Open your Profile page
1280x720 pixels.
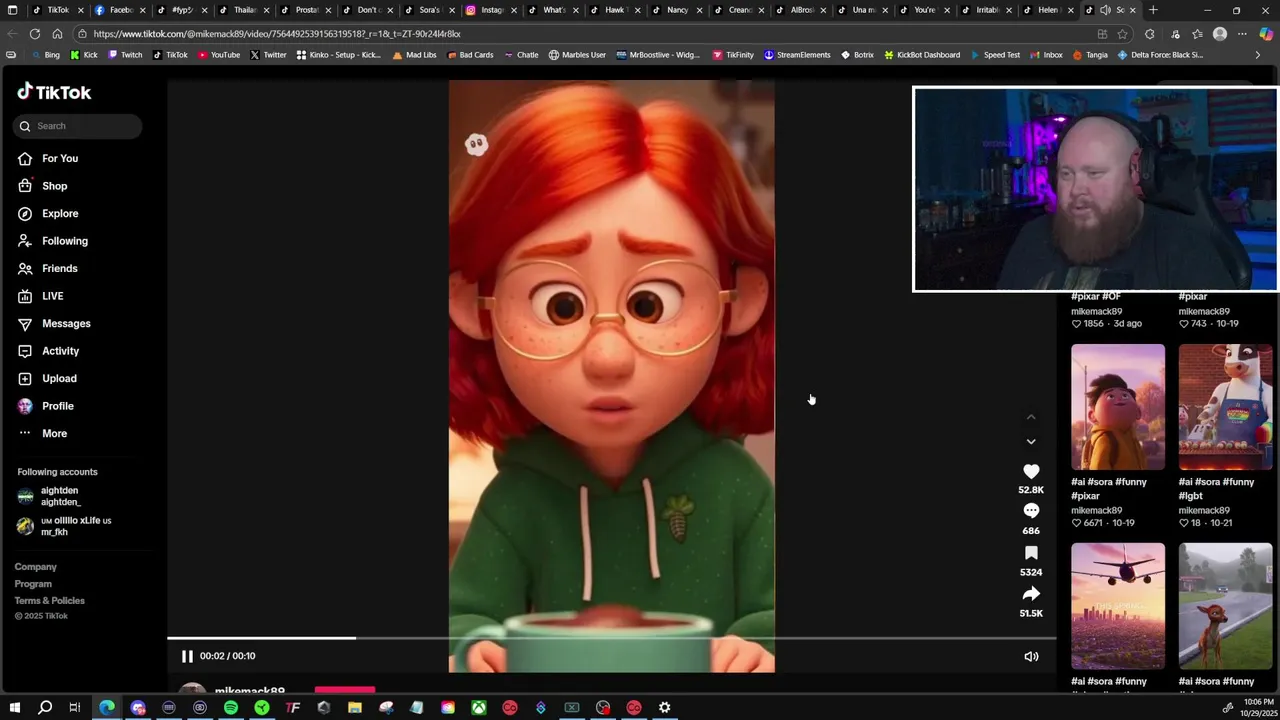(46, 406)
